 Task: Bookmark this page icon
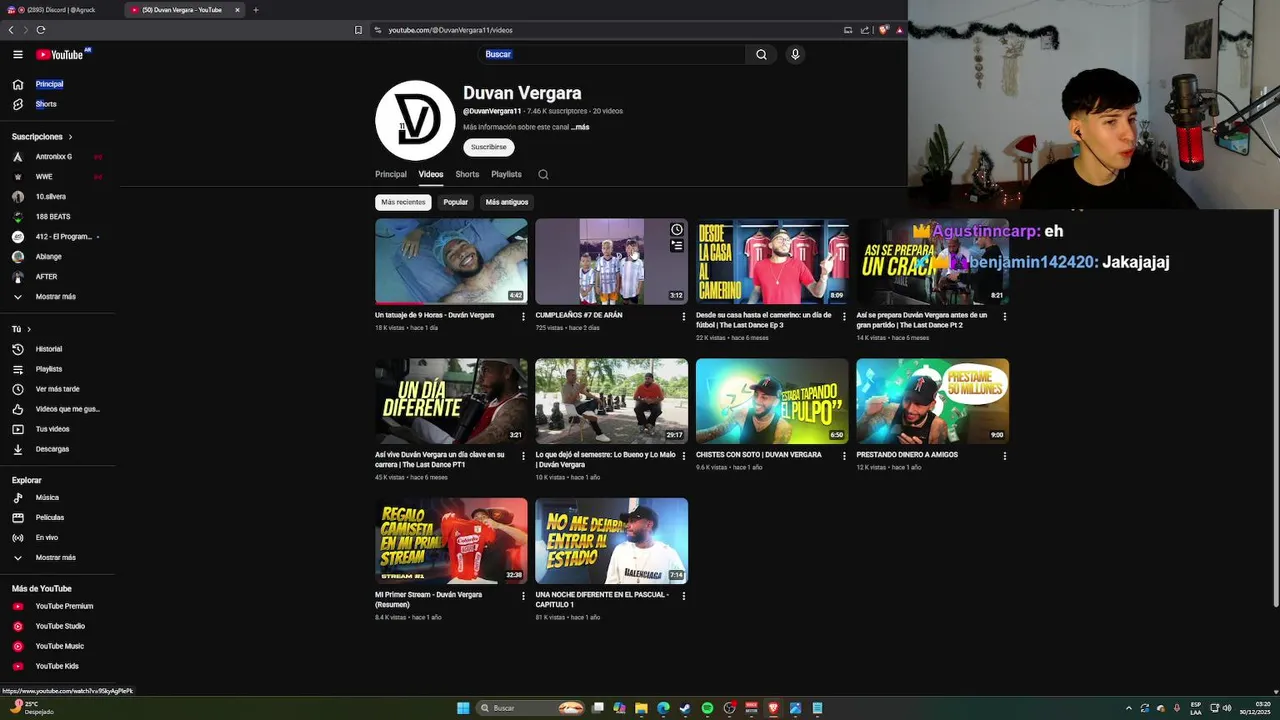pos(358,30)
